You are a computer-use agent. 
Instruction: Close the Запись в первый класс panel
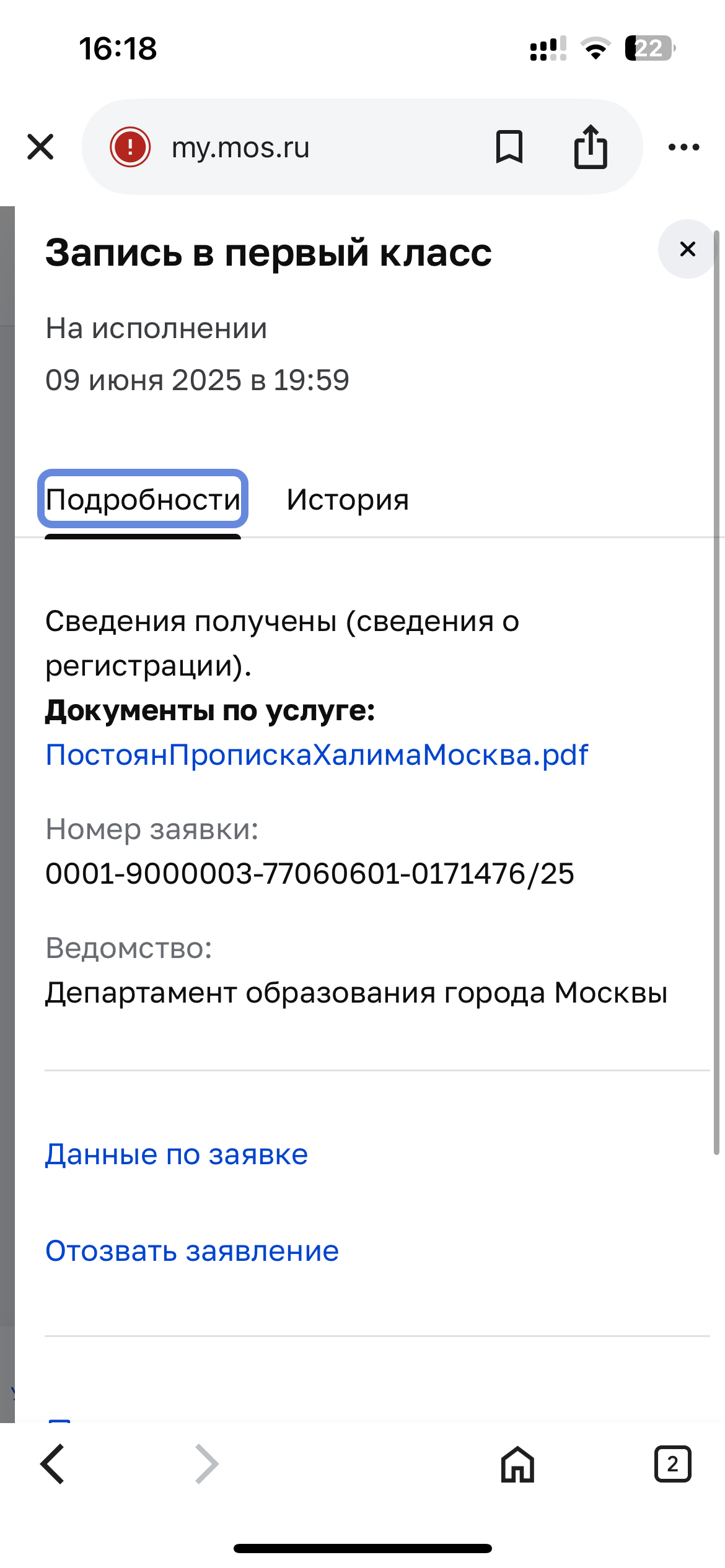[x=688, y=249]
